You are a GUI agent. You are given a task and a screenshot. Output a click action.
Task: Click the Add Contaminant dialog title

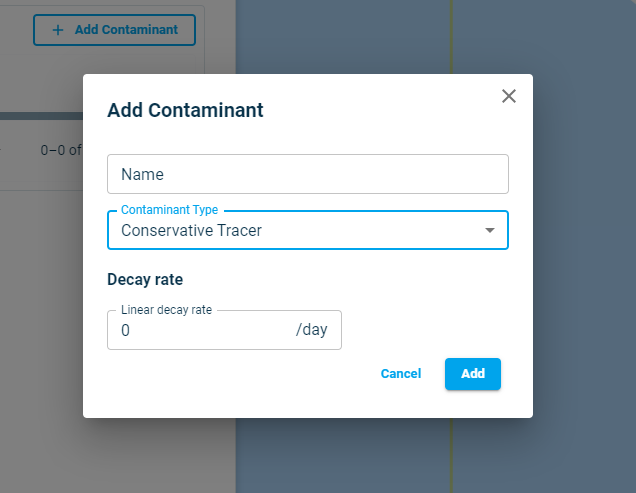click(x=185, y=110)
